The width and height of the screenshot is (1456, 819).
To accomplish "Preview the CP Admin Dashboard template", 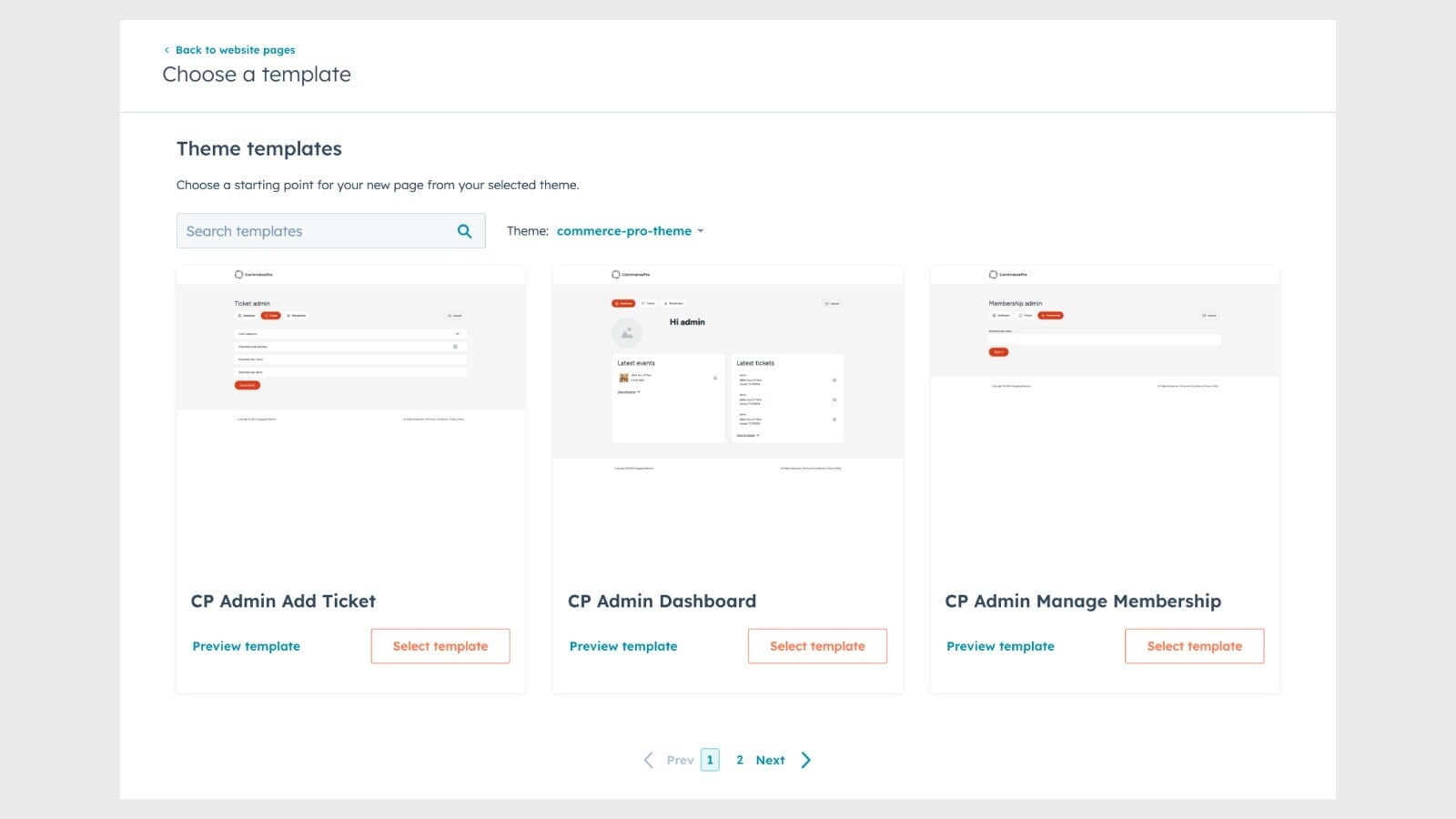I will [623, 646].
